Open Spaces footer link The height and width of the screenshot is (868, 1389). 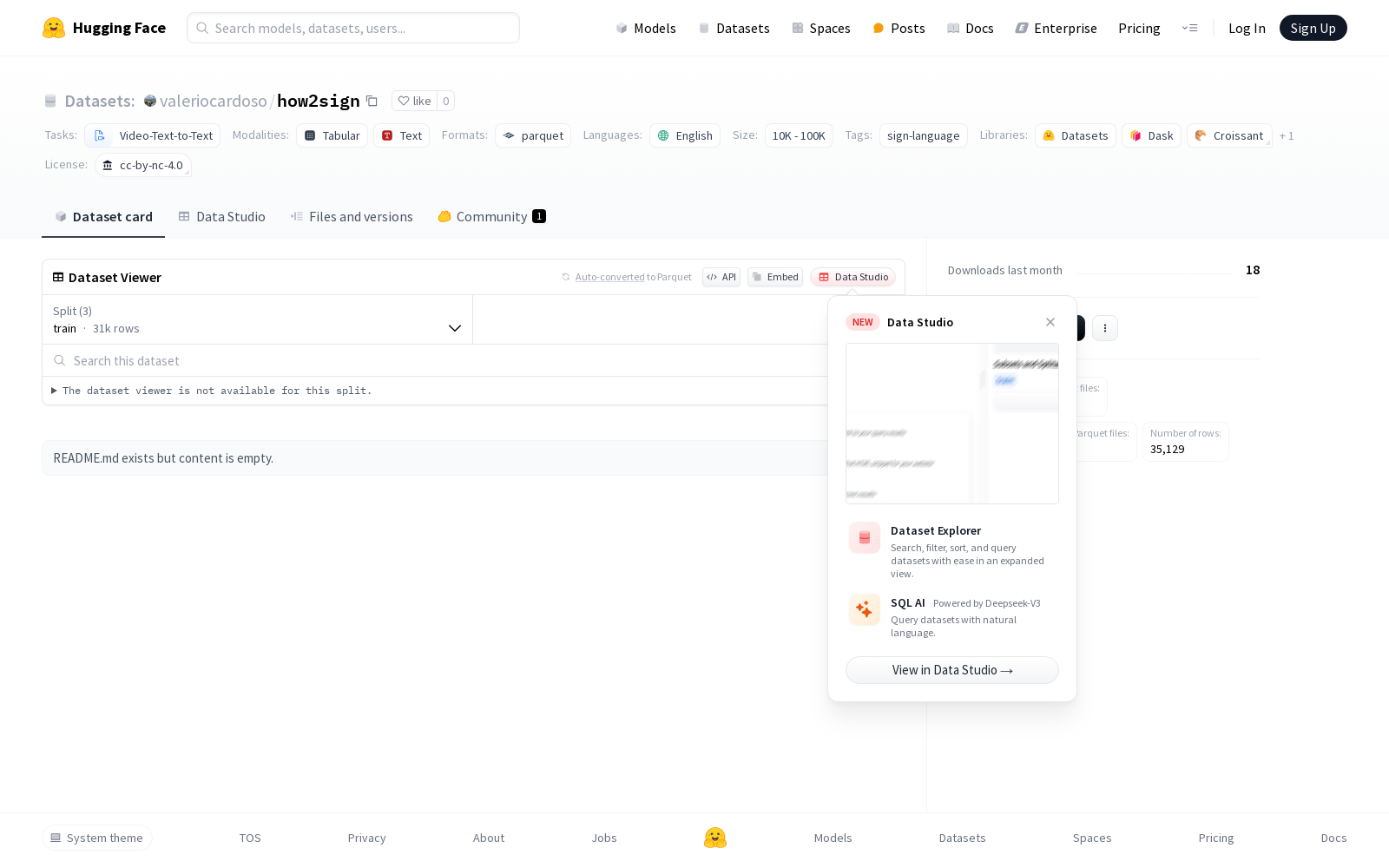[x=1092, y=838]
